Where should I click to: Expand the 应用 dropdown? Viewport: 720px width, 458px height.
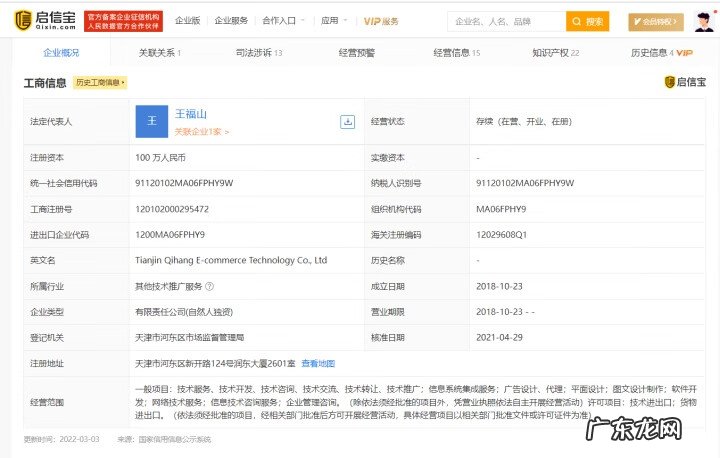click(334, 21)
